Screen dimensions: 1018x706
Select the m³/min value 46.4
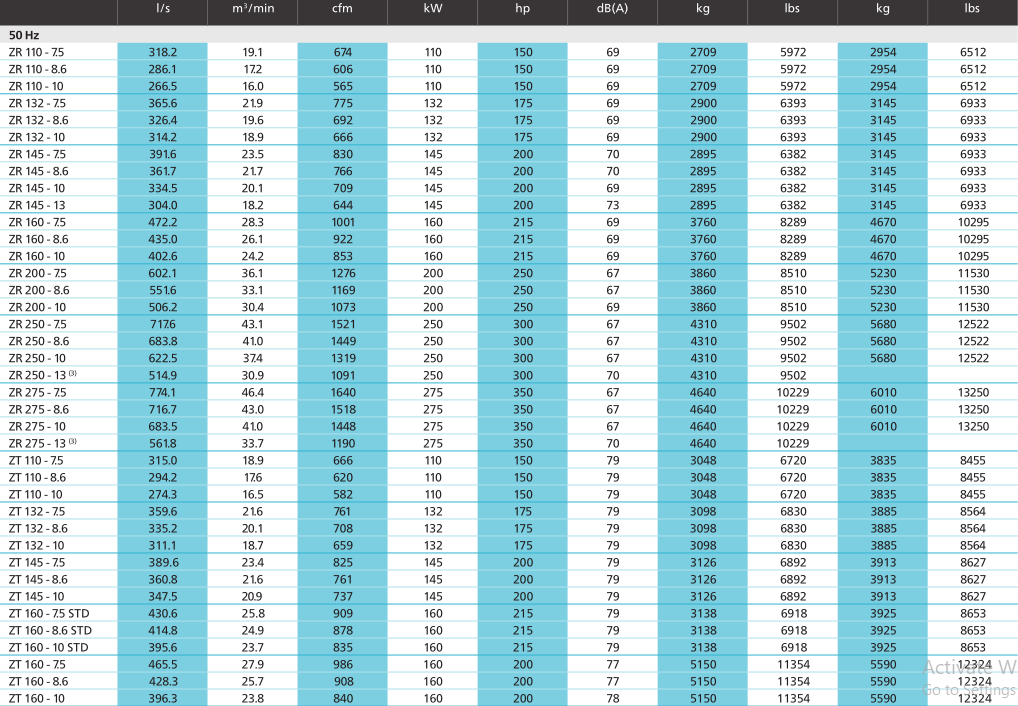tap(253, 392)
